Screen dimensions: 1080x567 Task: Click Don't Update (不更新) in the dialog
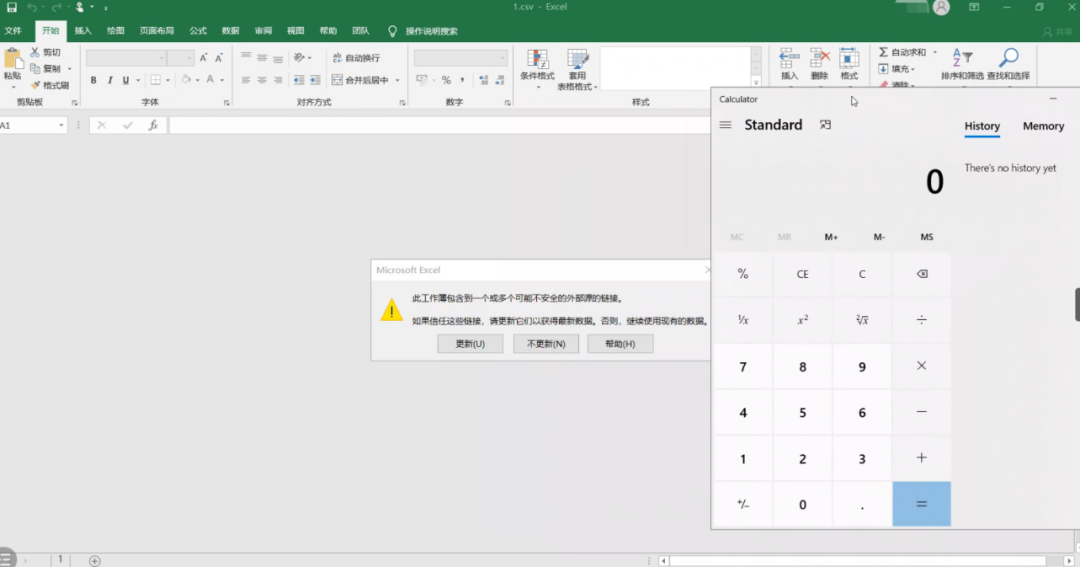tap(546, 344)
